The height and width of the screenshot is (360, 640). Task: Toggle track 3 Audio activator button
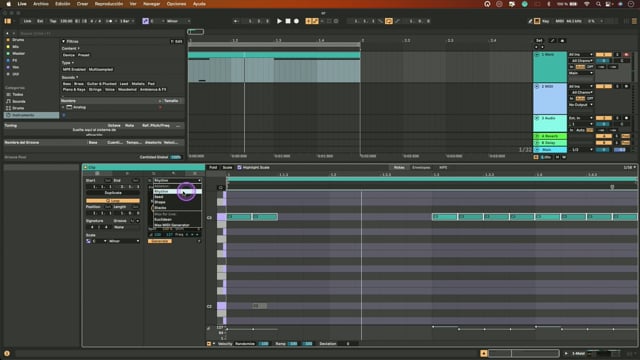pyautogui.click(x=604, y=118)
